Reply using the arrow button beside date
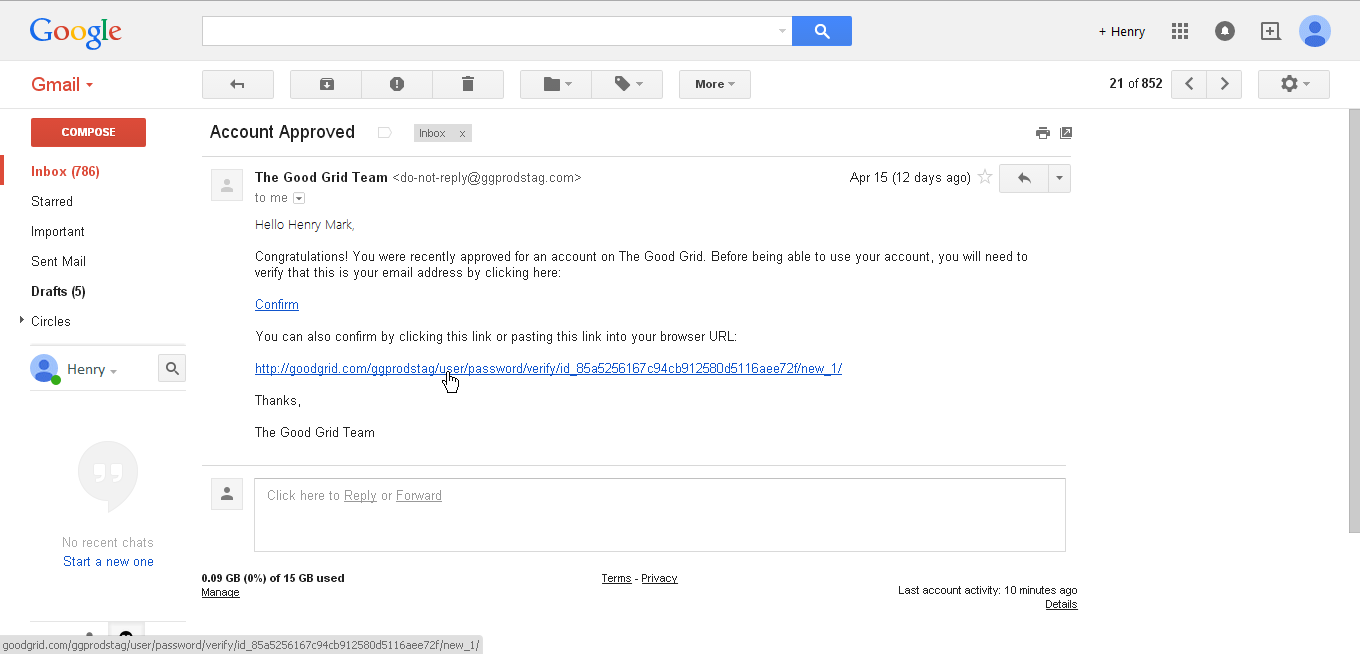The height and width of the screenshot is (654, 1360). 1023,178
